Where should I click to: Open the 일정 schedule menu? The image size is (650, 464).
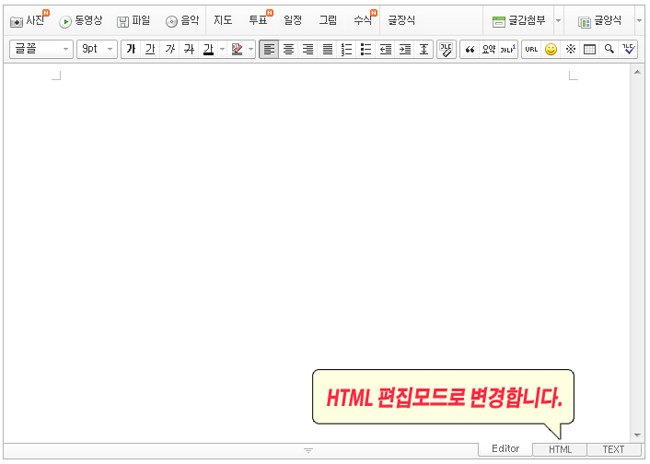point(293,20)
